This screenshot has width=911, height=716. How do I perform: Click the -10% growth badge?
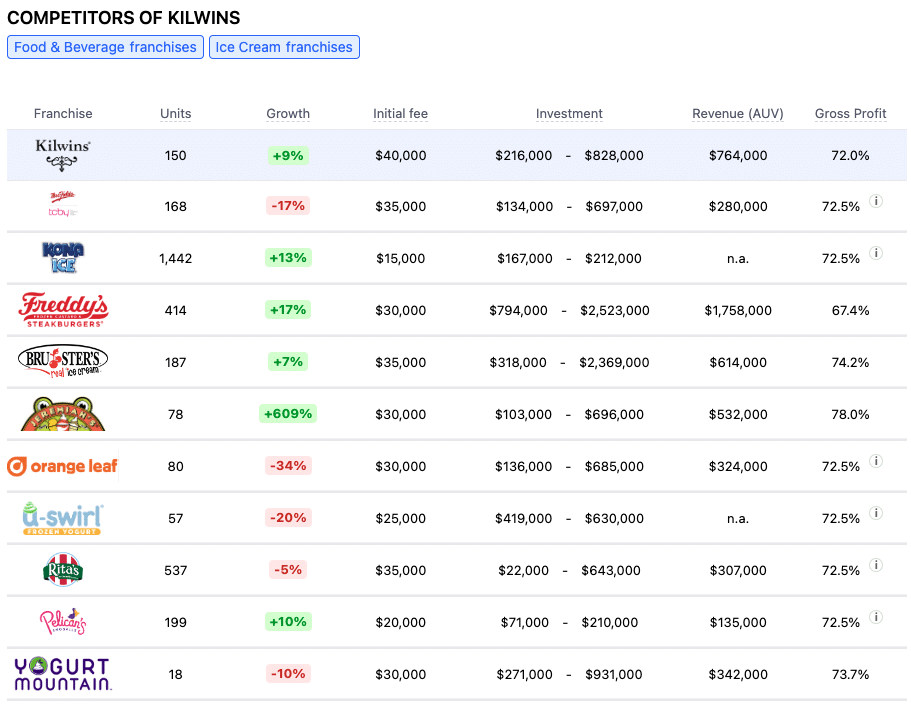288,674
